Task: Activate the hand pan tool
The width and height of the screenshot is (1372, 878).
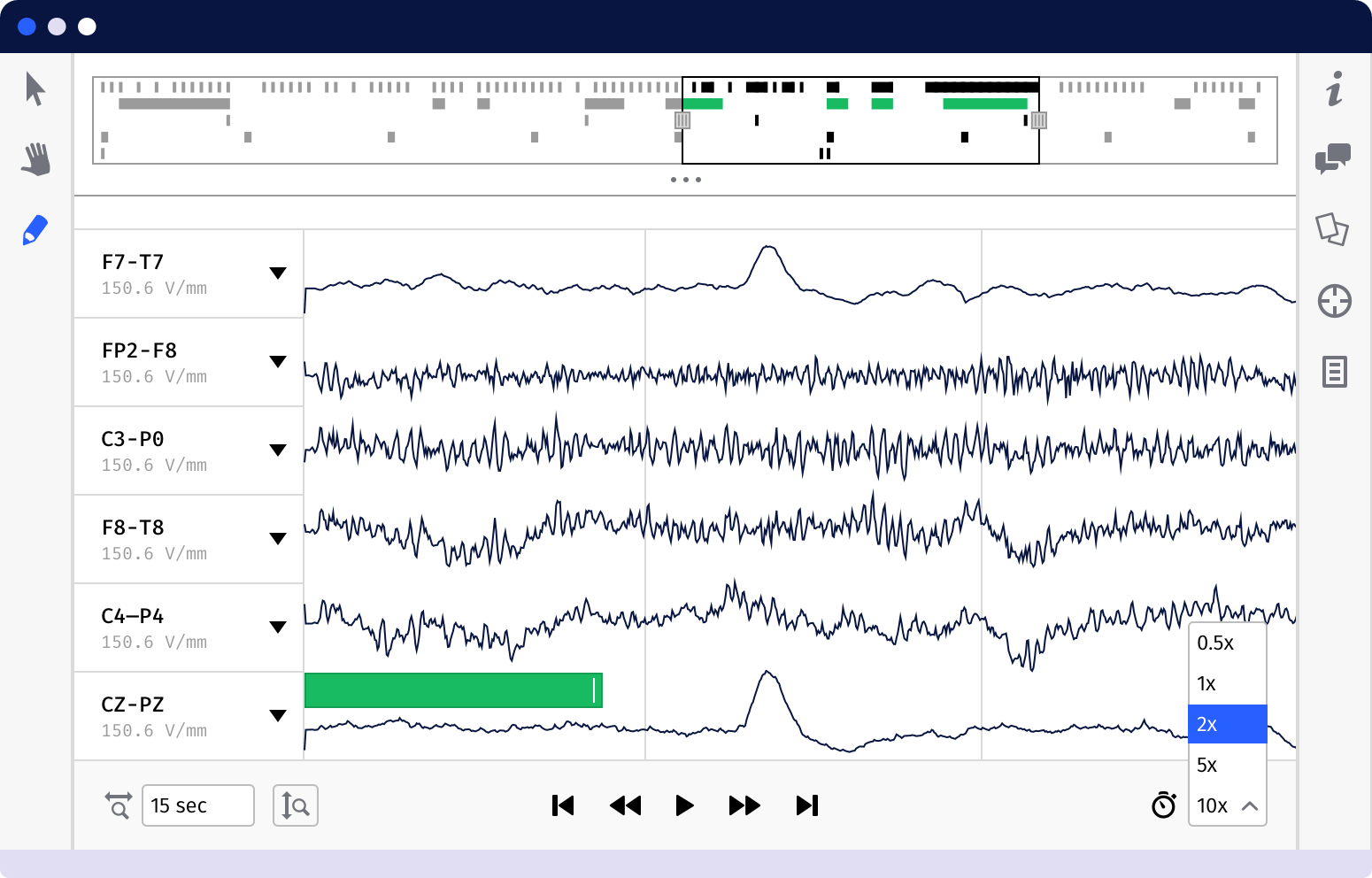Action: 35,159
